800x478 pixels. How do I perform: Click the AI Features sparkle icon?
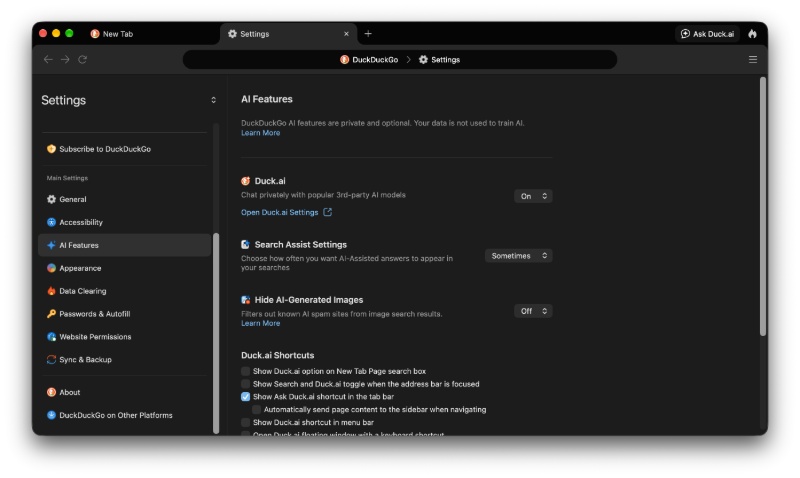tap(52, 245)
